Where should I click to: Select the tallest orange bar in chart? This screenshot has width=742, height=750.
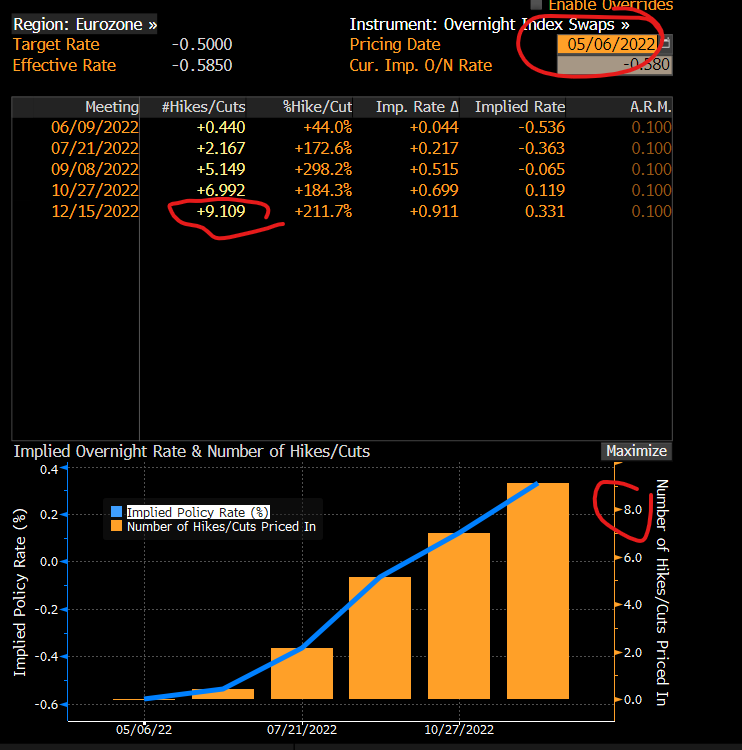(538, 591)
